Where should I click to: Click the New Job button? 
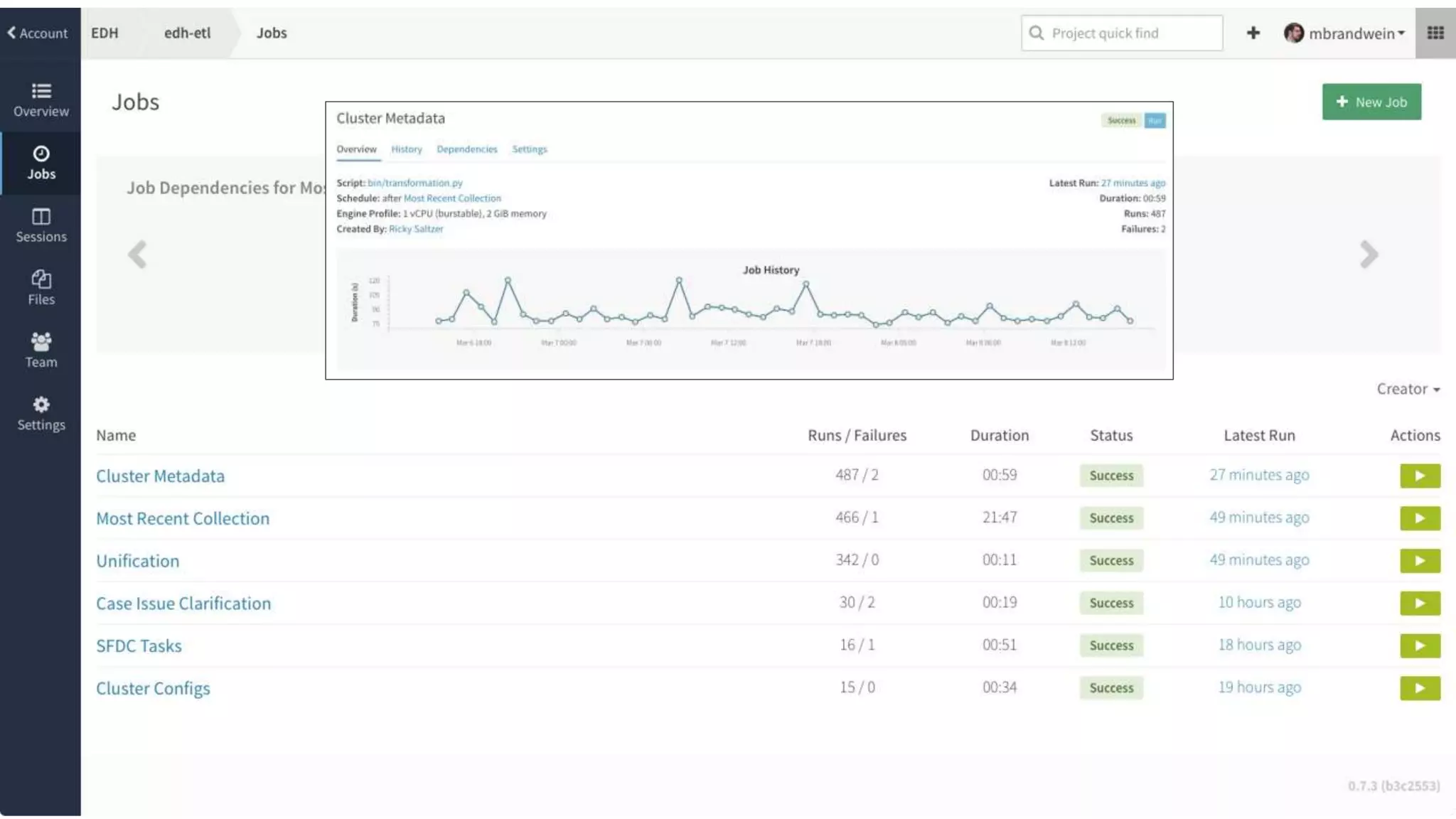pyautogui.click(x=1371, y=102)
